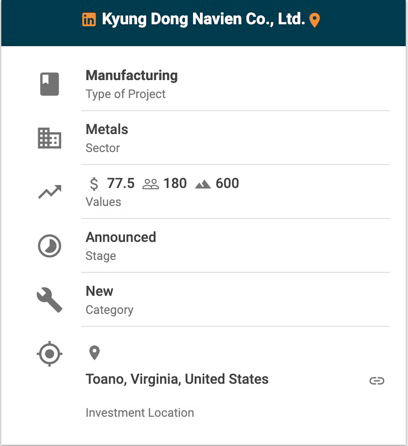Click the Values trend chart icon
Viewport: 408px width, 446px height.
pos(50,192)
